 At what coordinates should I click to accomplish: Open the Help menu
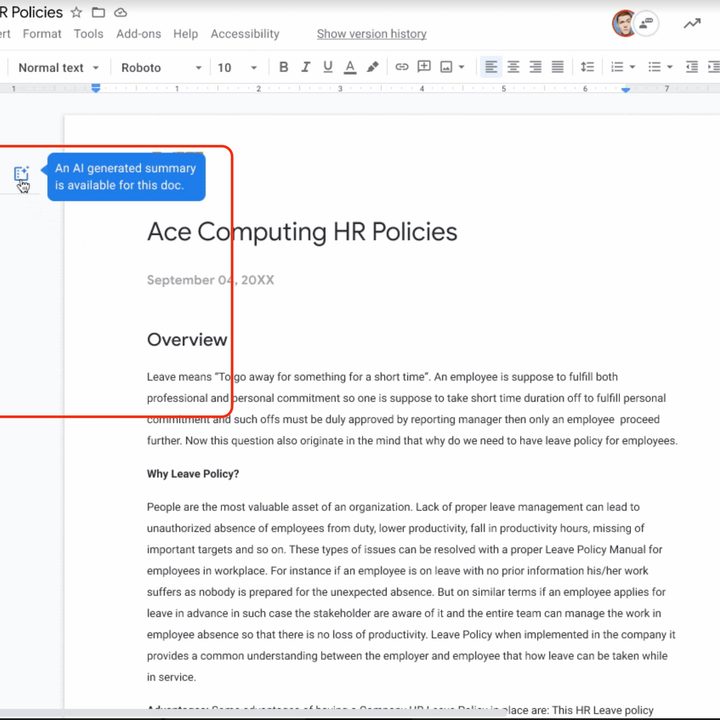point(186,34)
